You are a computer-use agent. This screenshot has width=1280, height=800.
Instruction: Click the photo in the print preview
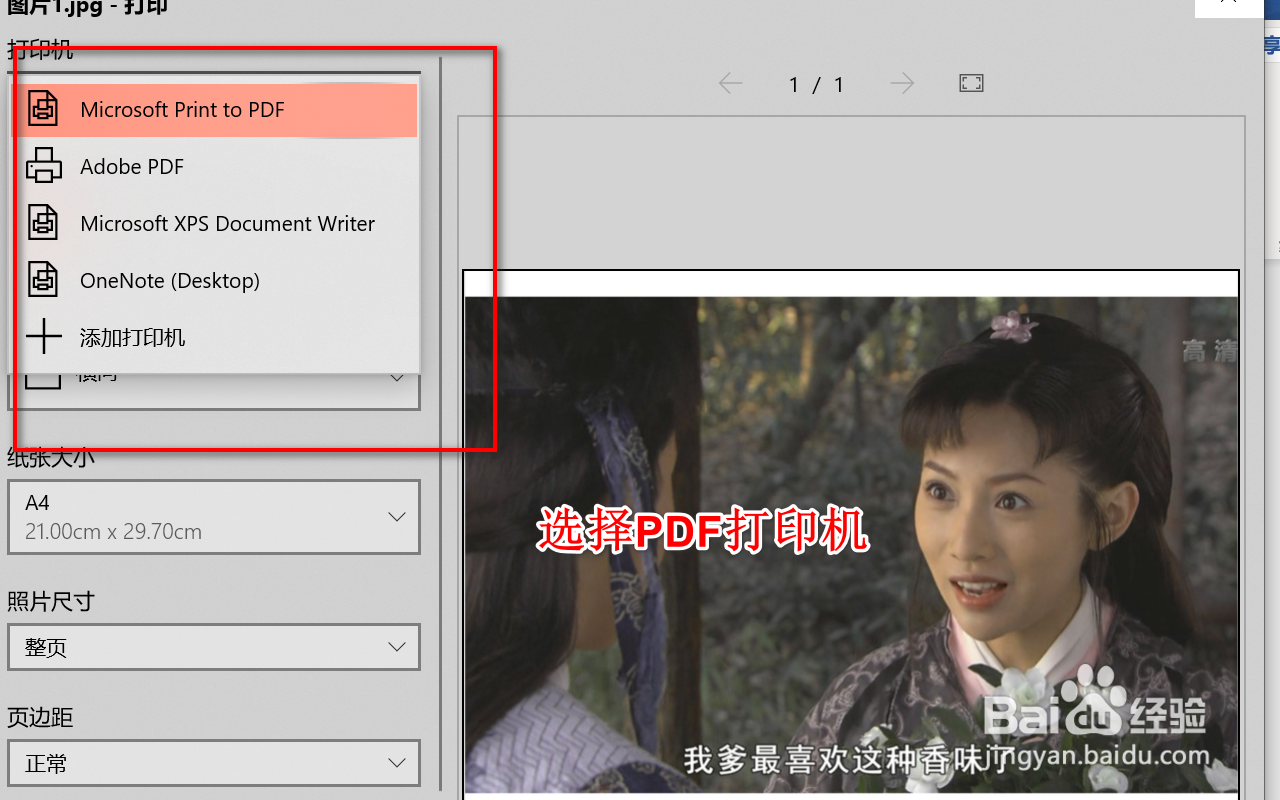click(x=851, y=545)
